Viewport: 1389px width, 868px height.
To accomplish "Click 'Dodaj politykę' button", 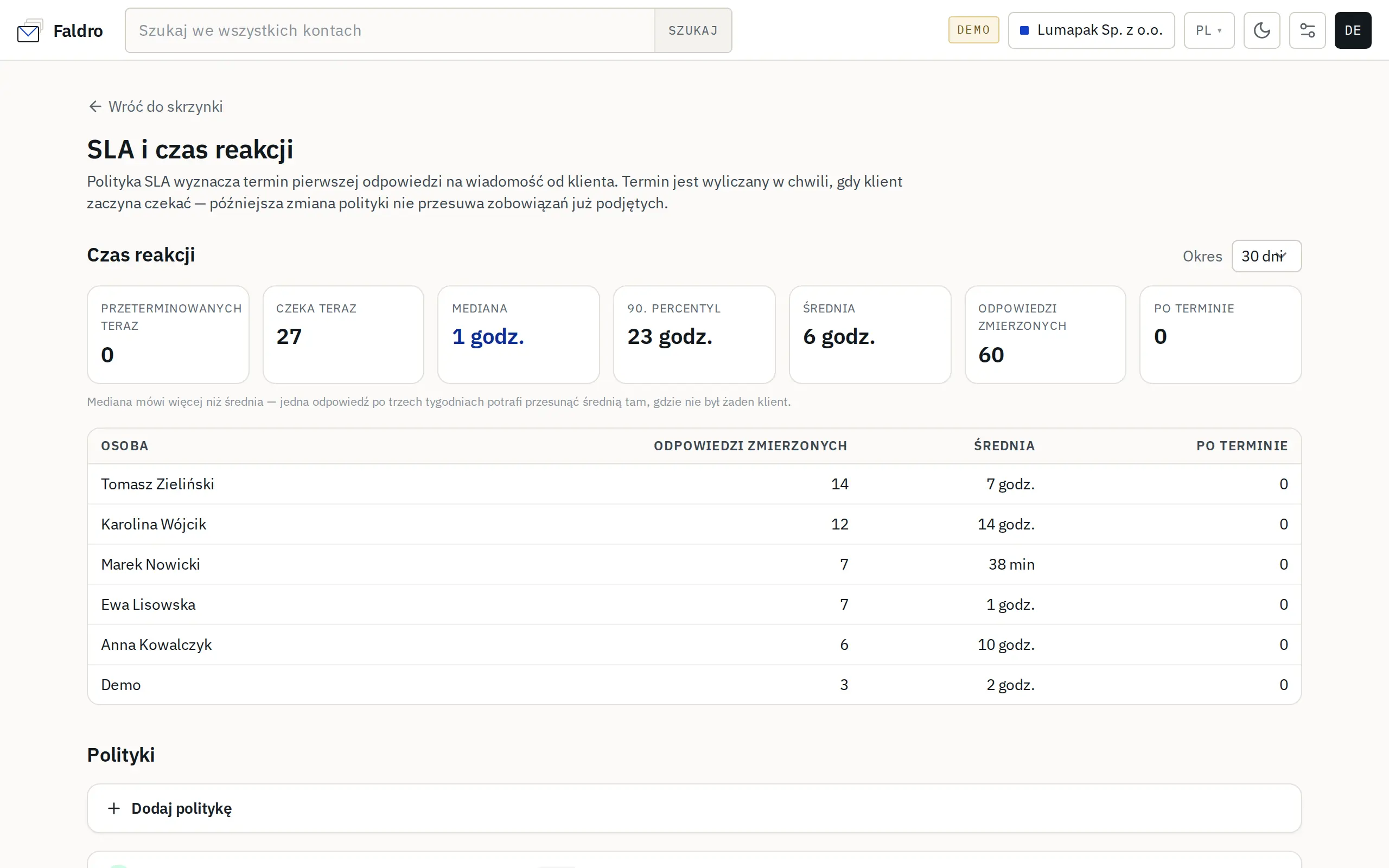I will coord(694,808).
